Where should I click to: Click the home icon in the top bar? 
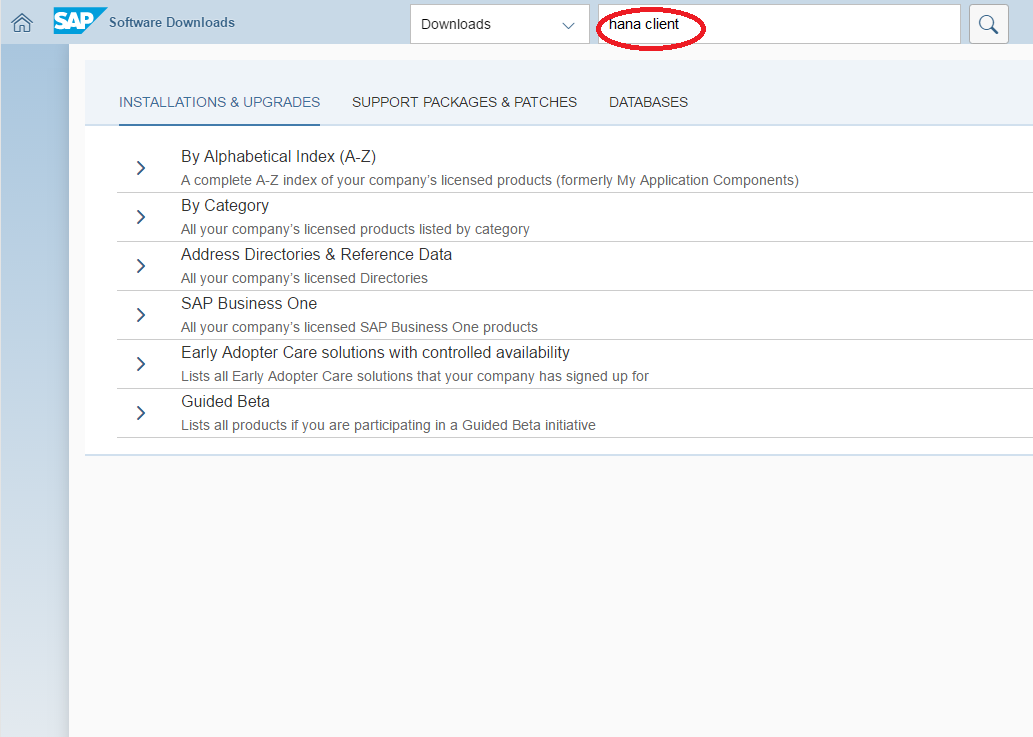[x=20, y=21]
